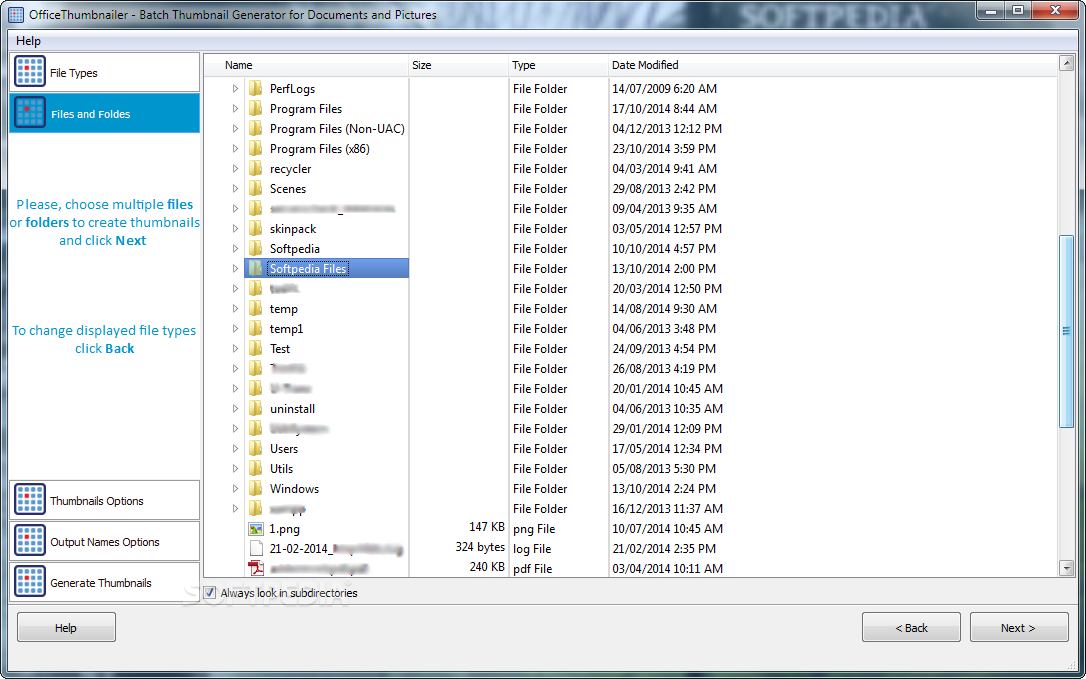Click the Test folder icon

pos(256,349)
